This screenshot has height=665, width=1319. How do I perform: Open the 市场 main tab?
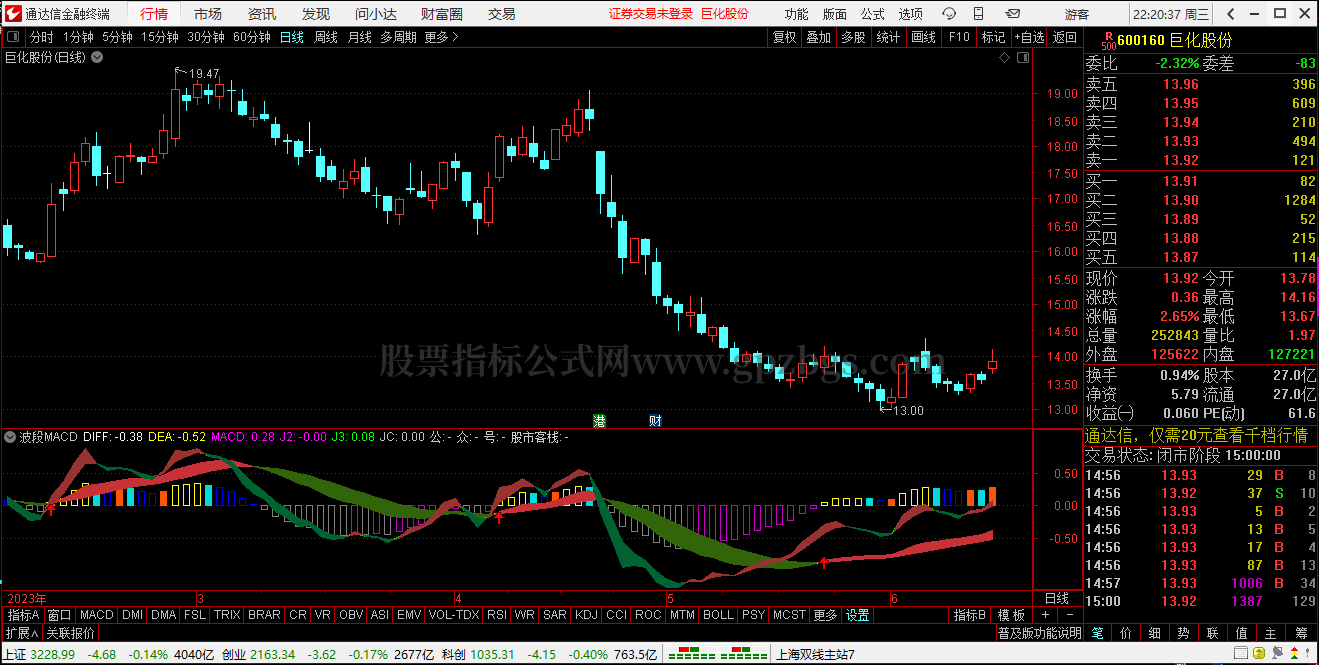coord(208,14)
